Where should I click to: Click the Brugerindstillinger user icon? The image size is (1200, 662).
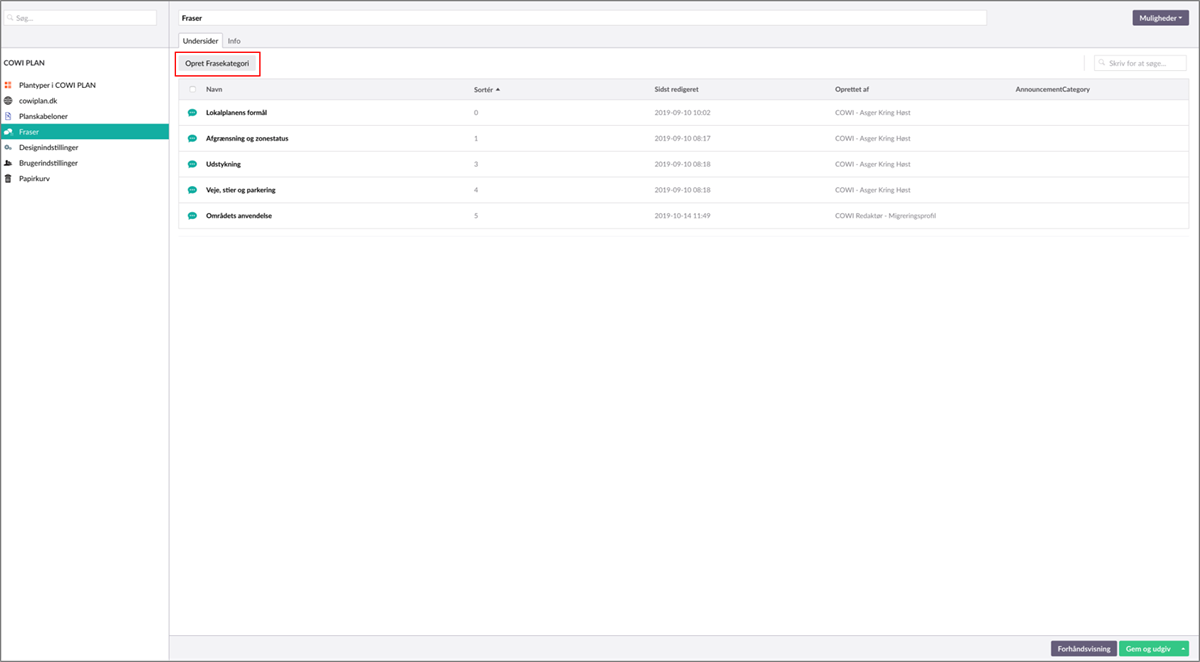8,162
